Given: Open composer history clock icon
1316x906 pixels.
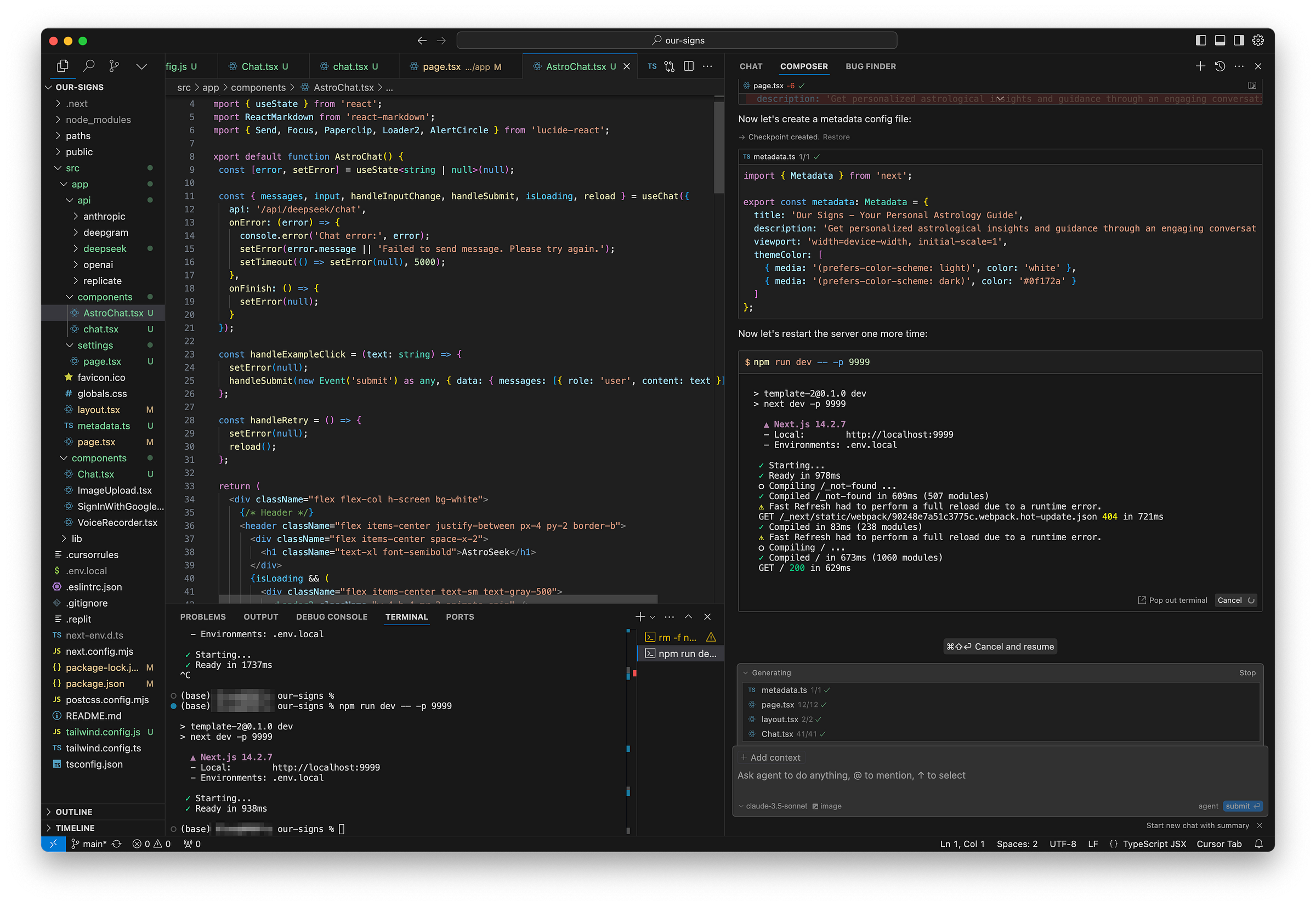Looking at the screenshot, I should coord(1219,66).
